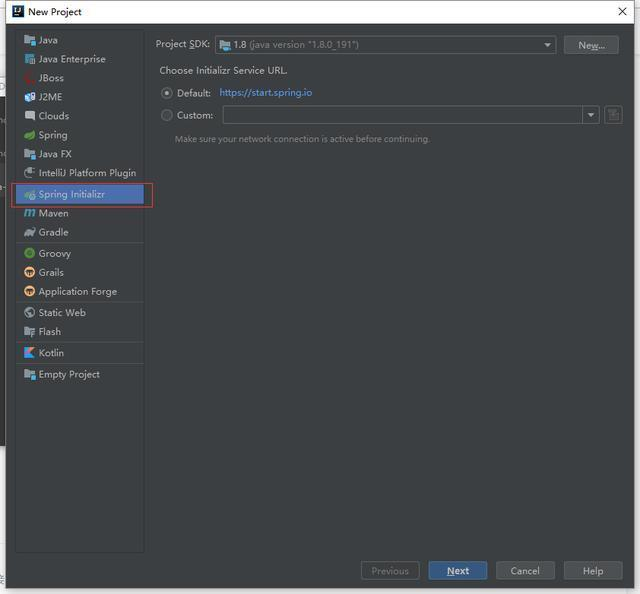Click the New... SDK button
Viewport: 640px width, 594px height.
pyautogui.click(x=591, y=45)
